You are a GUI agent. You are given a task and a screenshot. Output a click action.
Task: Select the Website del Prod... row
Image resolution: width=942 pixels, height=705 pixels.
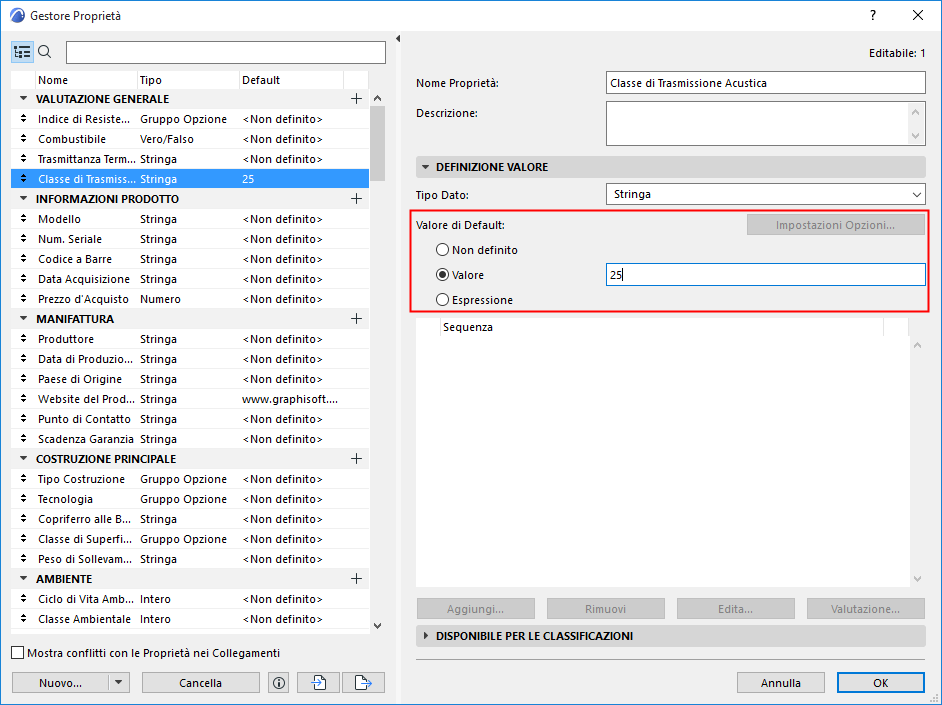click(190, 399)
